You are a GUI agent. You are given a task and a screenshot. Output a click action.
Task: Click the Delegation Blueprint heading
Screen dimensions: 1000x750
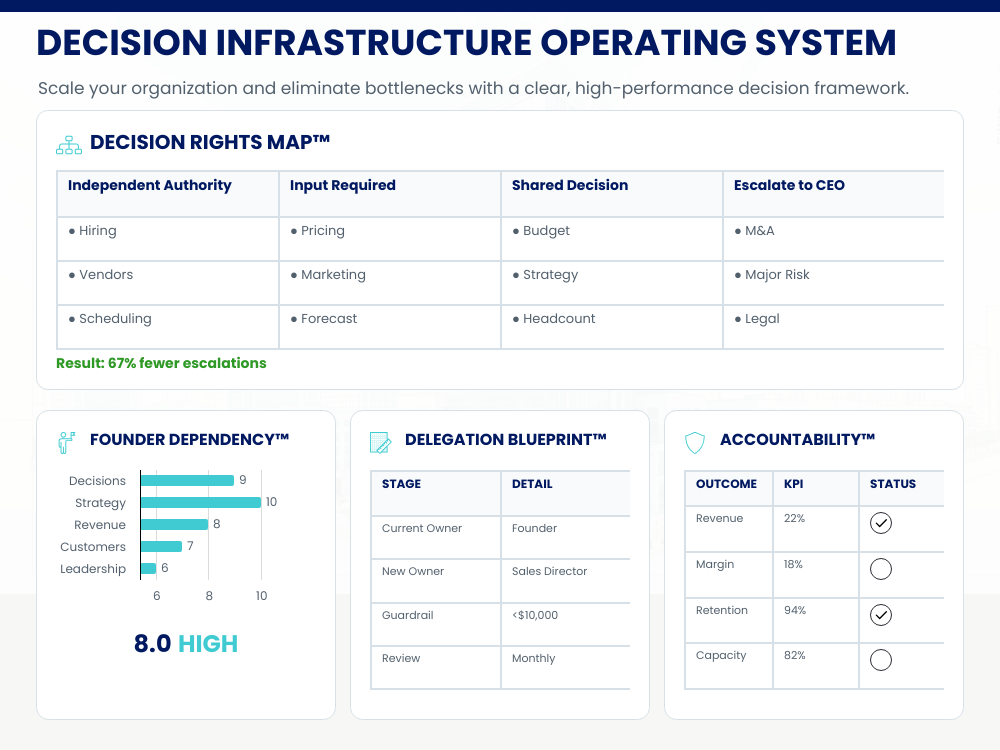tap(506, 439)
